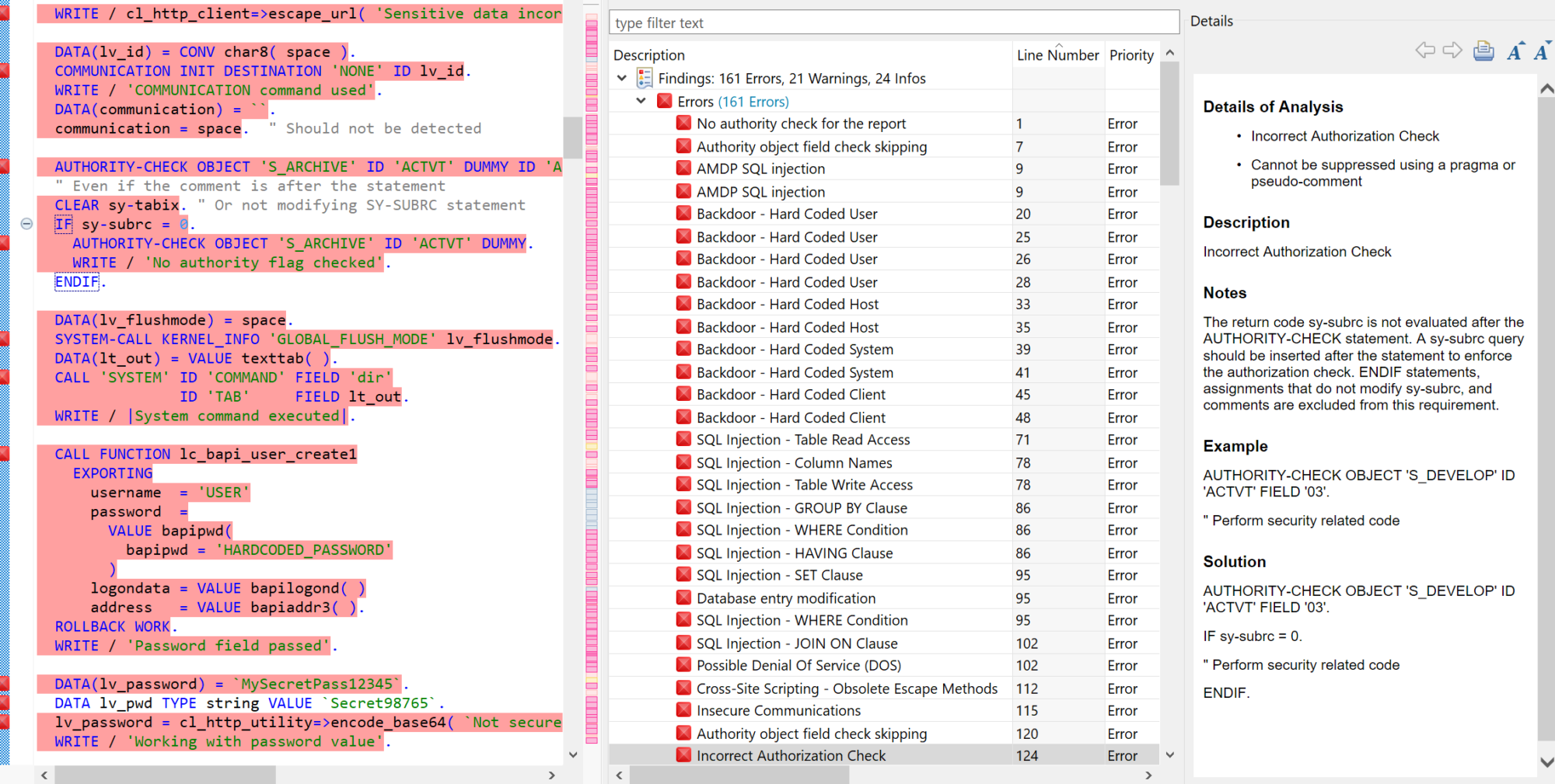Collapse the Errors (161 Errors) node
Viewport: 1555px width, 784px height.
pyautogui.click(x=641, y=101)
